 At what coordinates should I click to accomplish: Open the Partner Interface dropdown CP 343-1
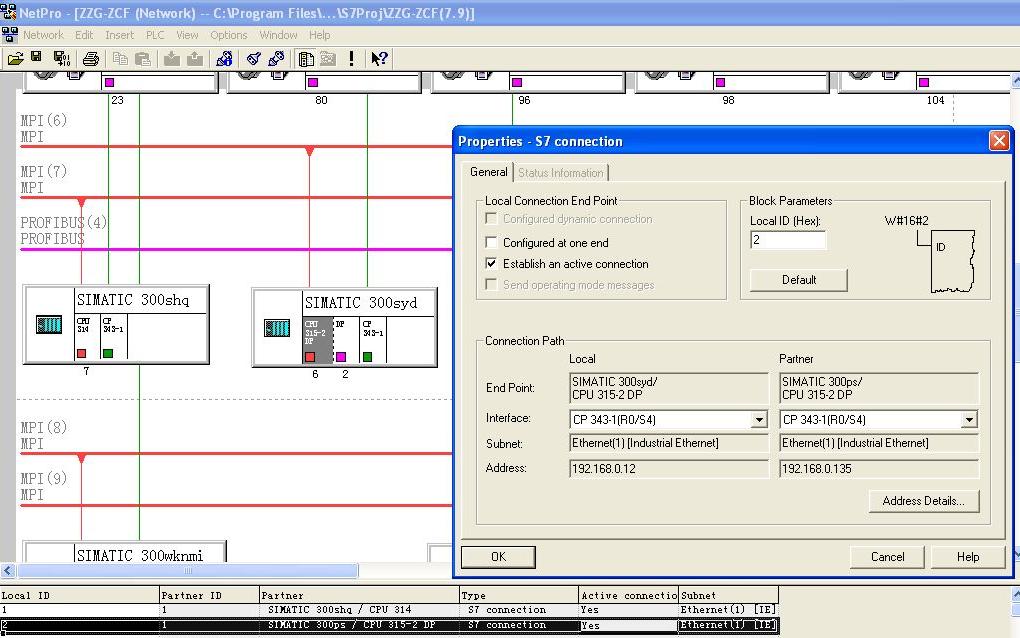tap(969, 419)
